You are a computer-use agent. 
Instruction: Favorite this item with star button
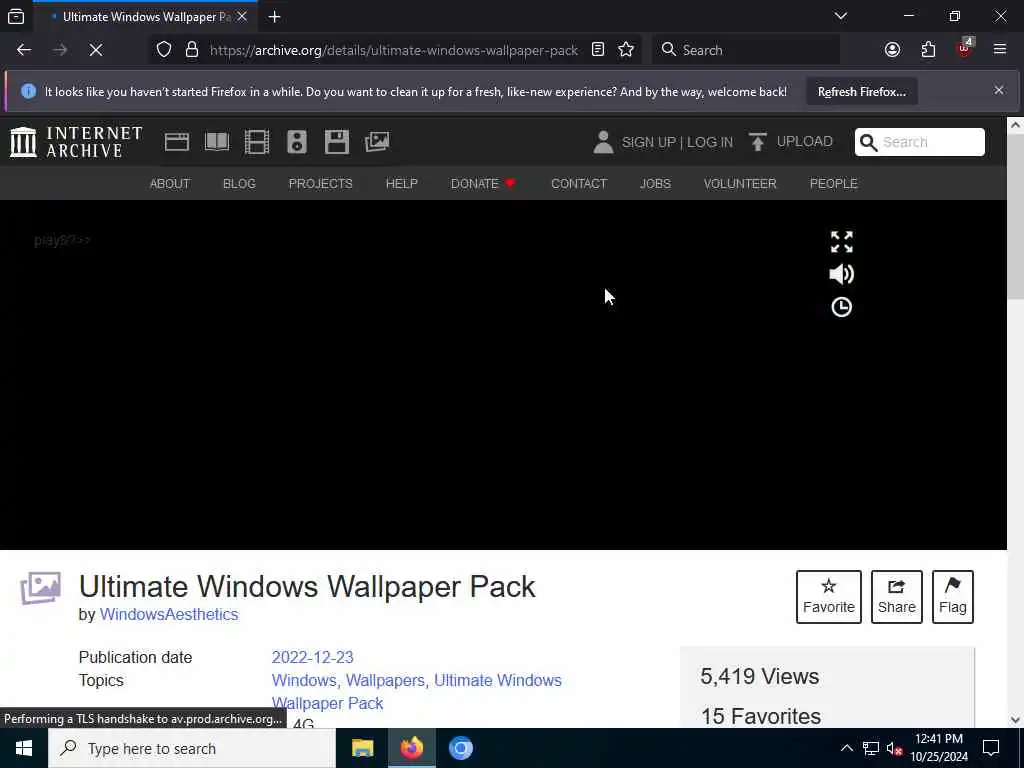point(828,597)
